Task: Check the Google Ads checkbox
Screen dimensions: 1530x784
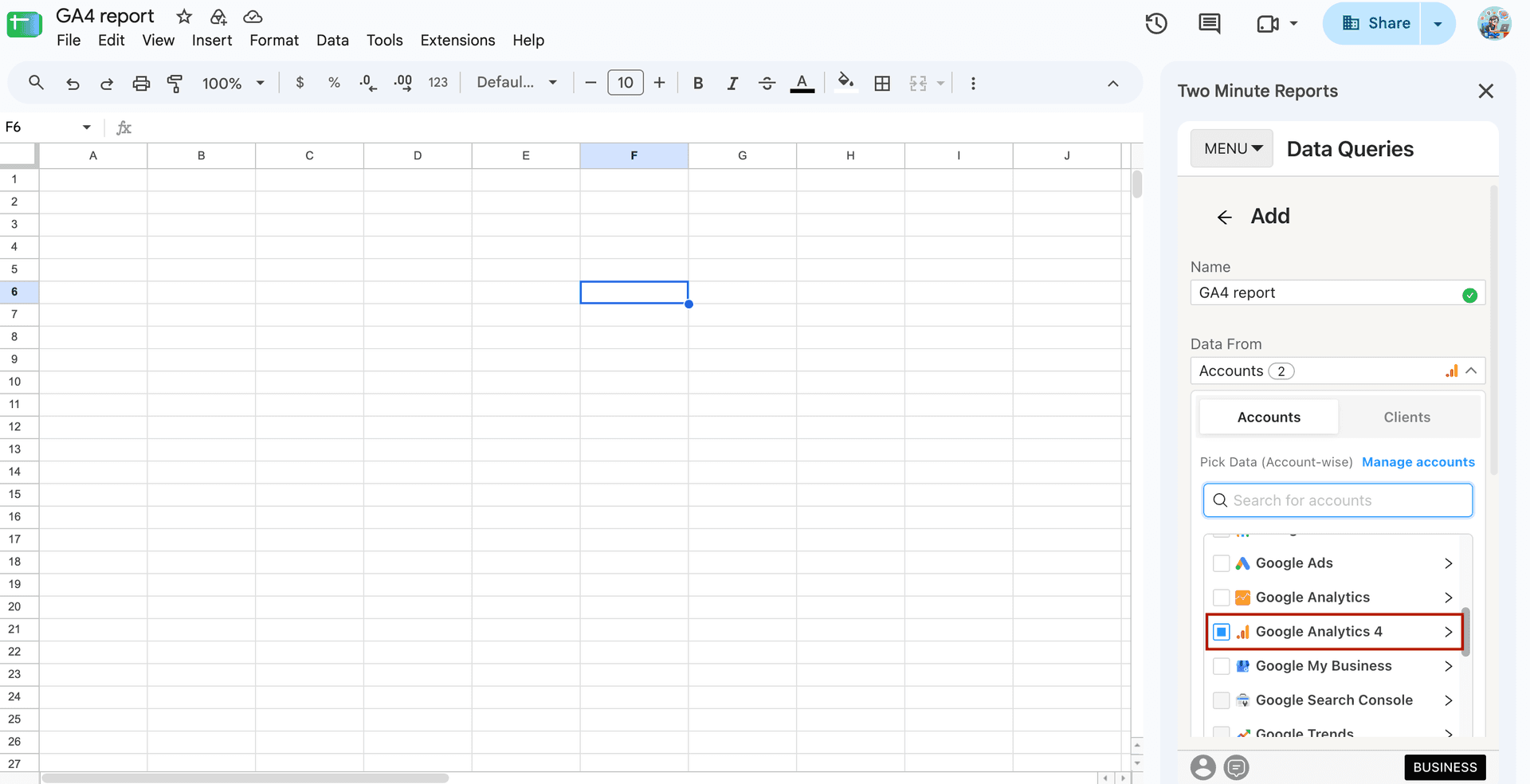Action: (x=1221, y=563)
